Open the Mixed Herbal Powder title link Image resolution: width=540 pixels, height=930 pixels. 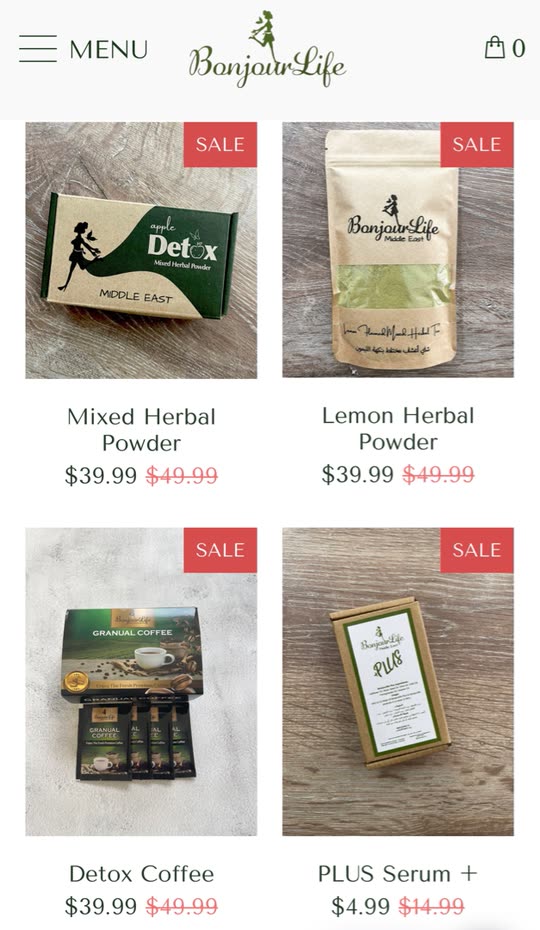pos(141,430)
